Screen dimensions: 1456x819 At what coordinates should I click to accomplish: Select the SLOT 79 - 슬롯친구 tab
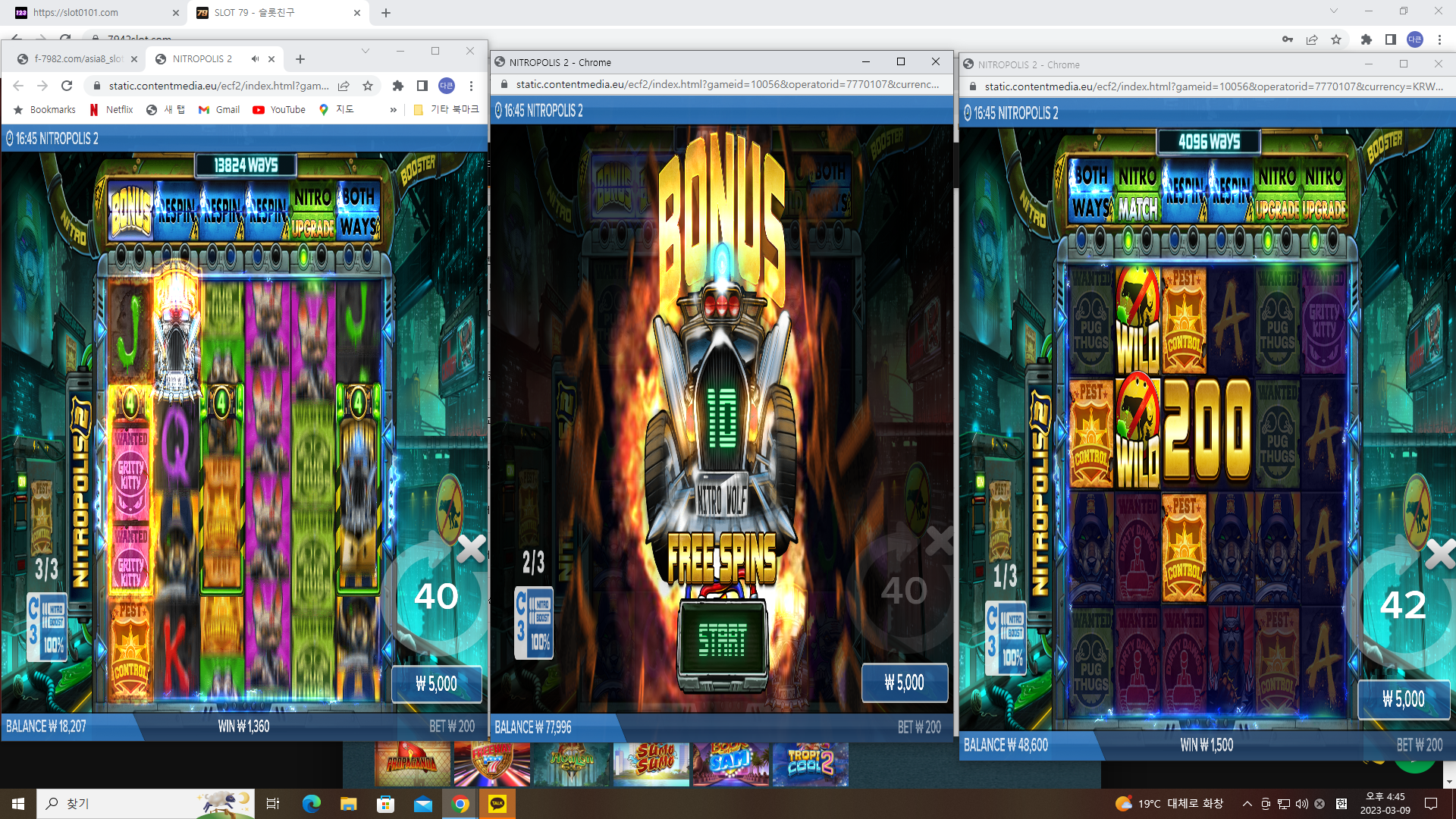pyautogui.click(x=278, y=13)
